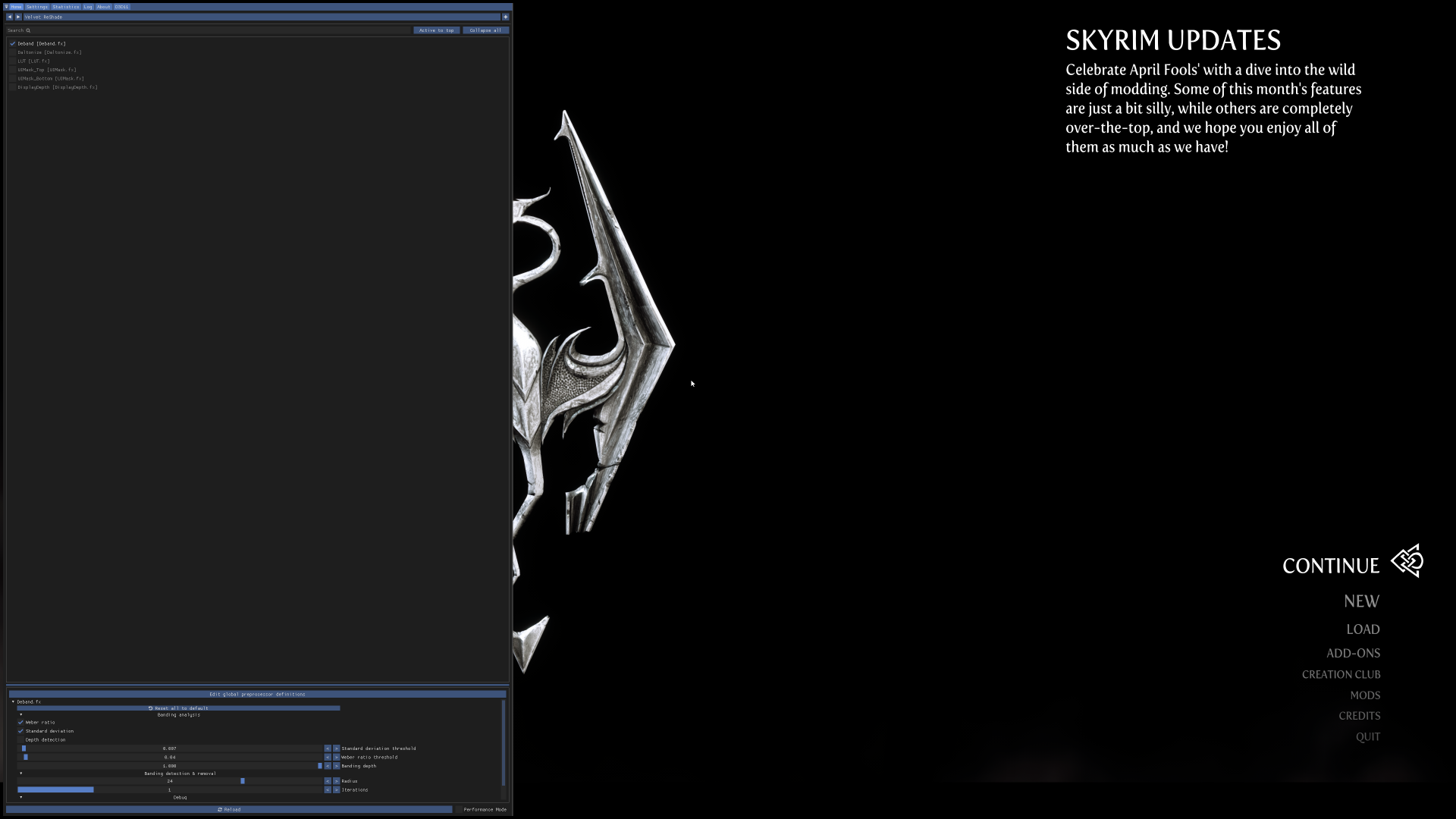Decrease Iterations with < button

pyautogui.click(x=328, y=789)
